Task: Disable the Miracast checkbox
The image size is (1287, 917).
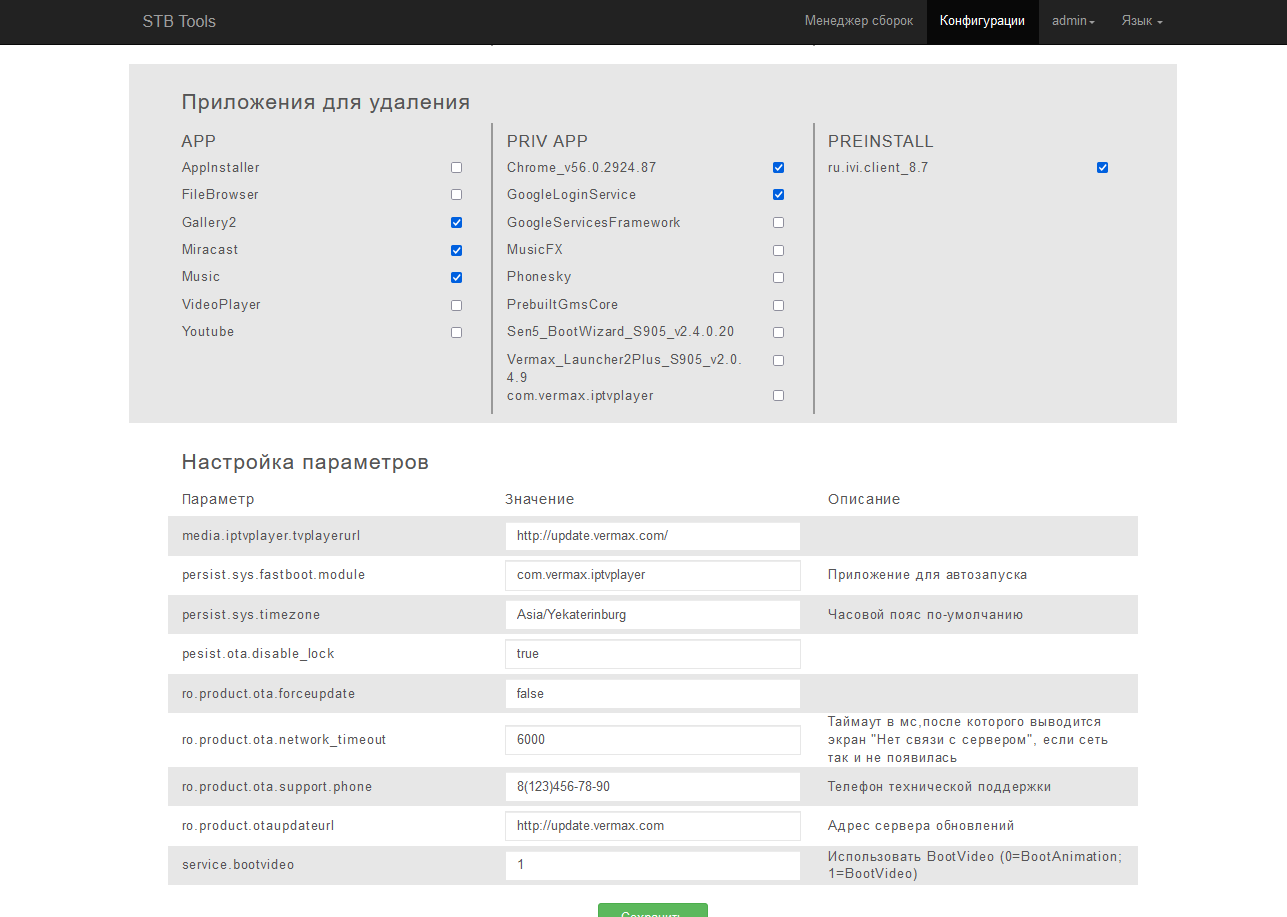Action: pos(456,250)
